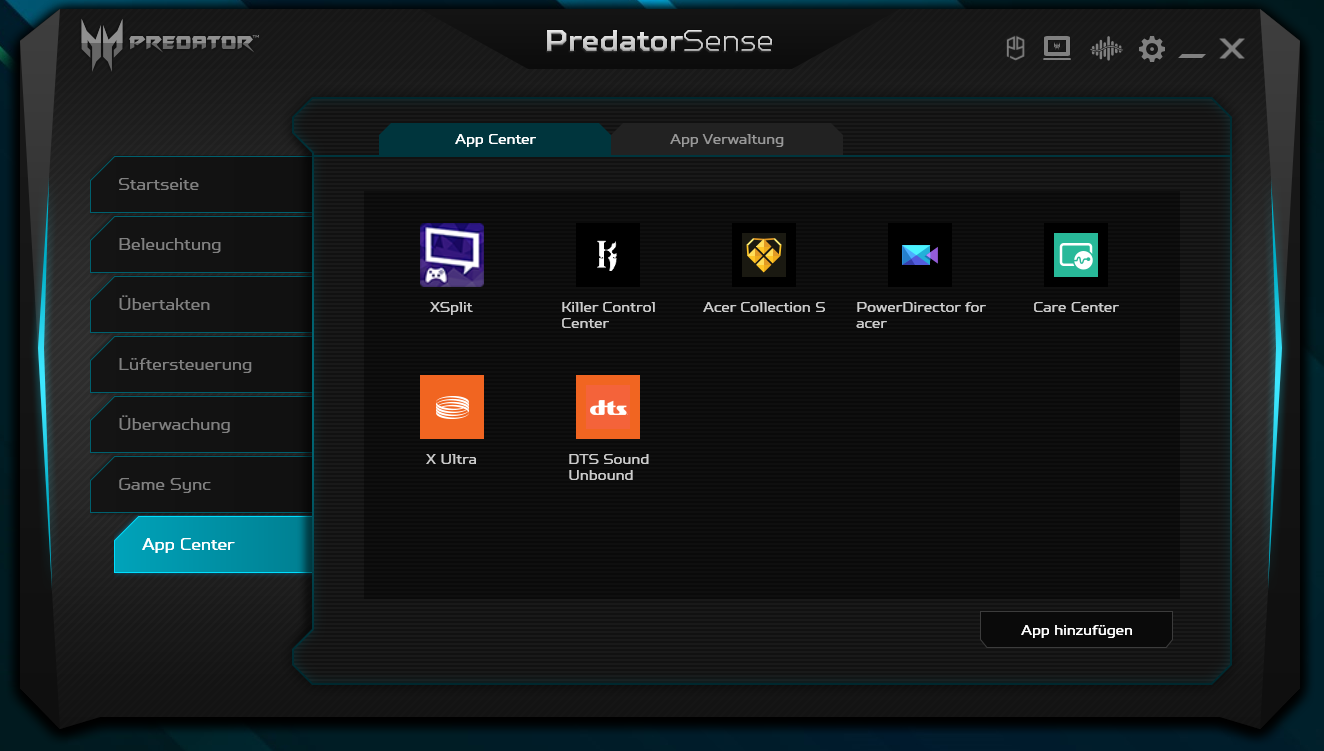The image size is (1324, 751).
Task: Click the Care Center label text
Action: point(1076,307)
